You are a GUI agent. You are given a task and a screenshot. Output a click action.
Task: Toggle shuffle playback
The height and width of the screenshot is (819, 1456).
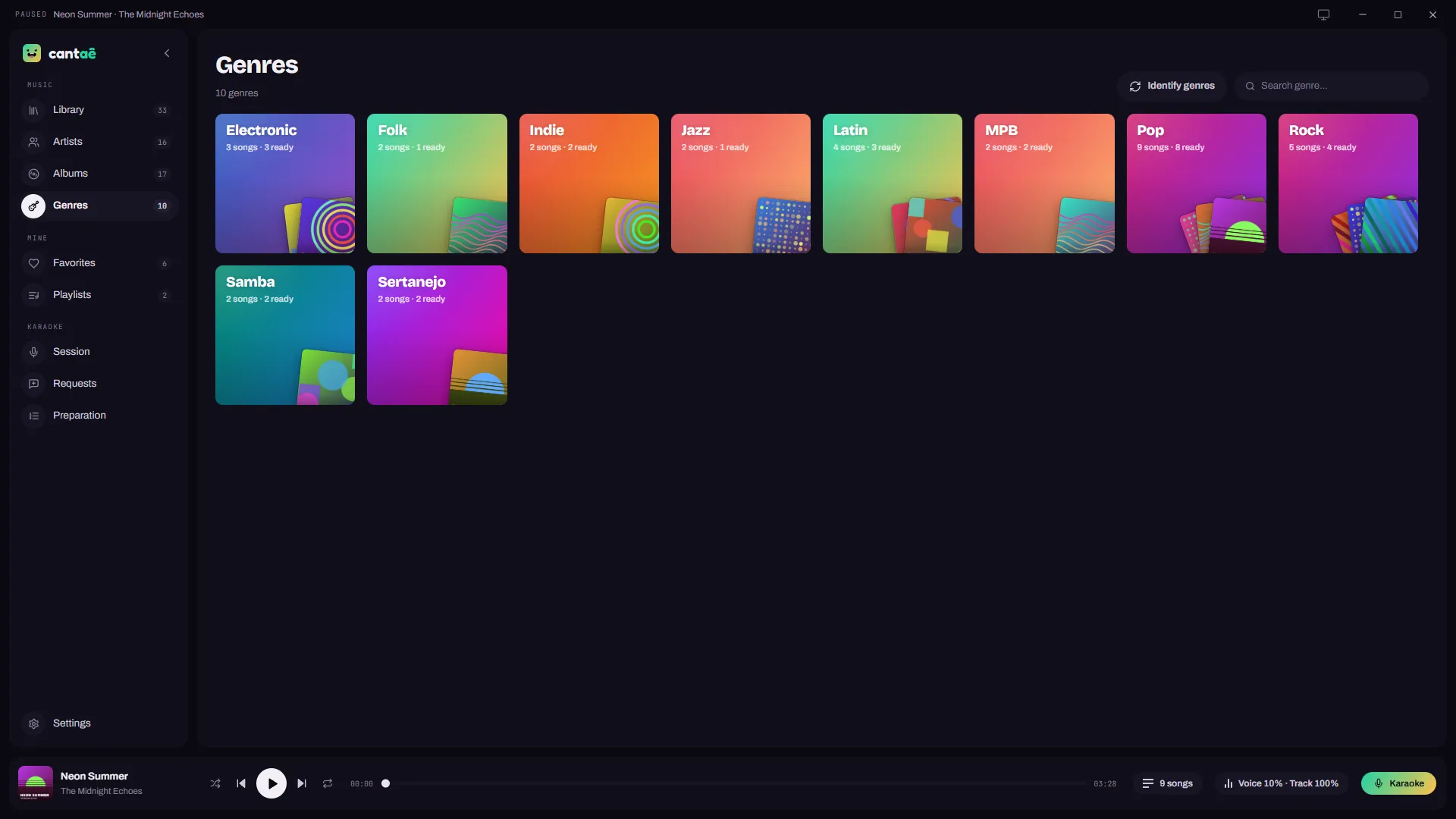(x=215, y=783)
